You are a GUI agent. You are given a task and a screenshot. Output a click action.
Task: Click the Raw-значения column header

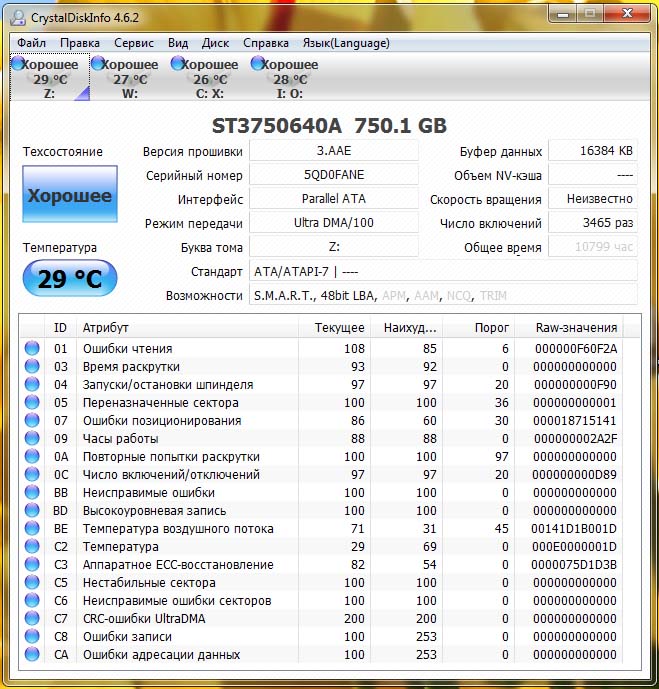click(568, 327)
